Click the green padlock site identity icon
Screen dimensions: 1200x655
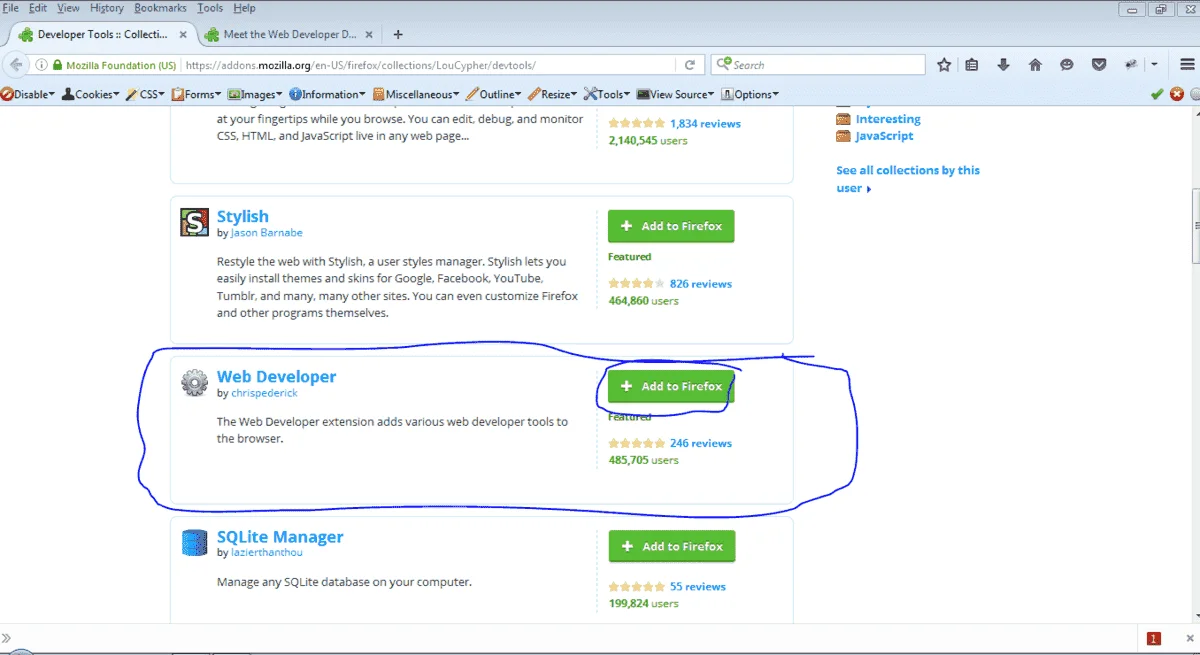click(58, 65)
